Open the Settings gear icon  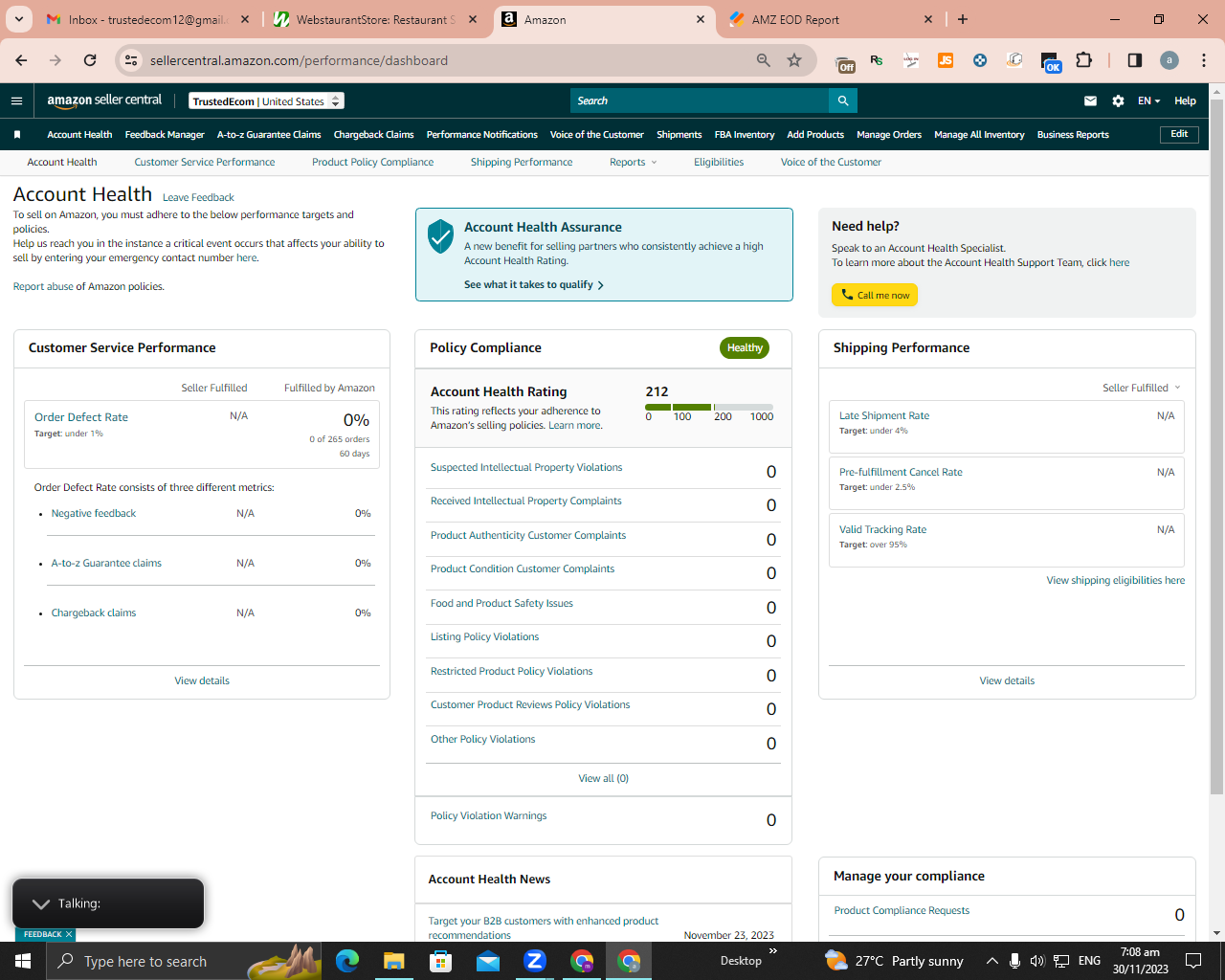pos(1118,100)
